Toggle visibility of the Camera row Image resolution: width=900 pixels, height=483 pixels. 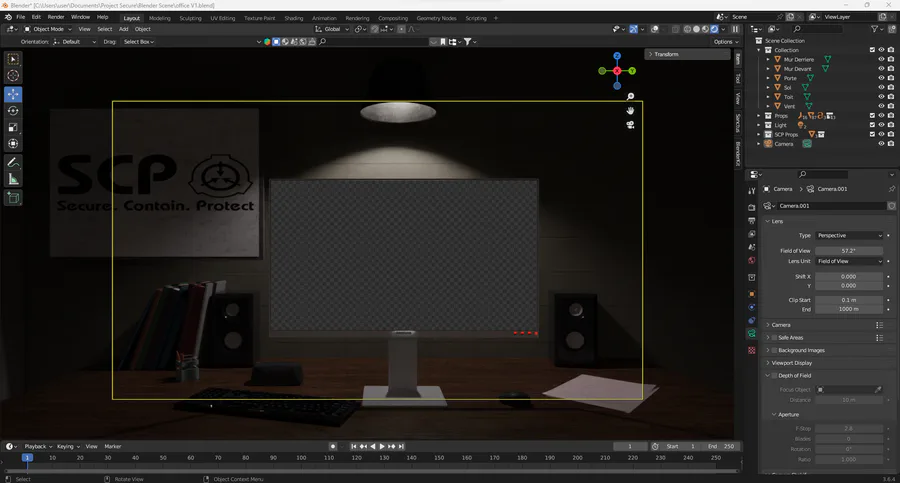click(882, 144)
